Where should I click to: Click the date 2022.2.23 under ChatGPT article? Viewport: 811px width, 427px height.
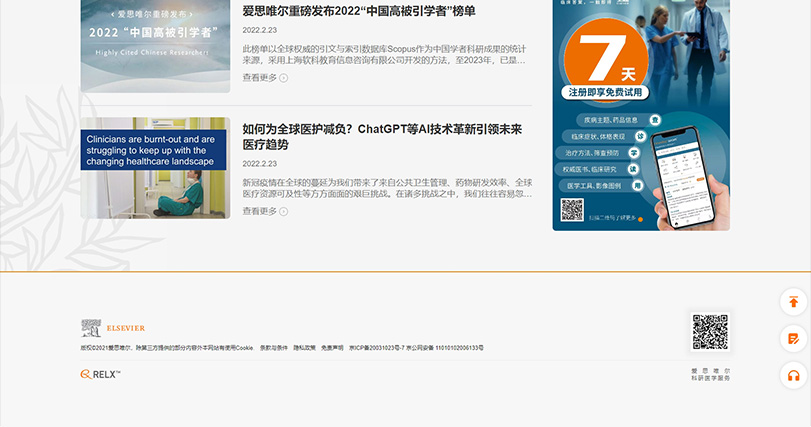pyautogui.click(x=260, y=164)
